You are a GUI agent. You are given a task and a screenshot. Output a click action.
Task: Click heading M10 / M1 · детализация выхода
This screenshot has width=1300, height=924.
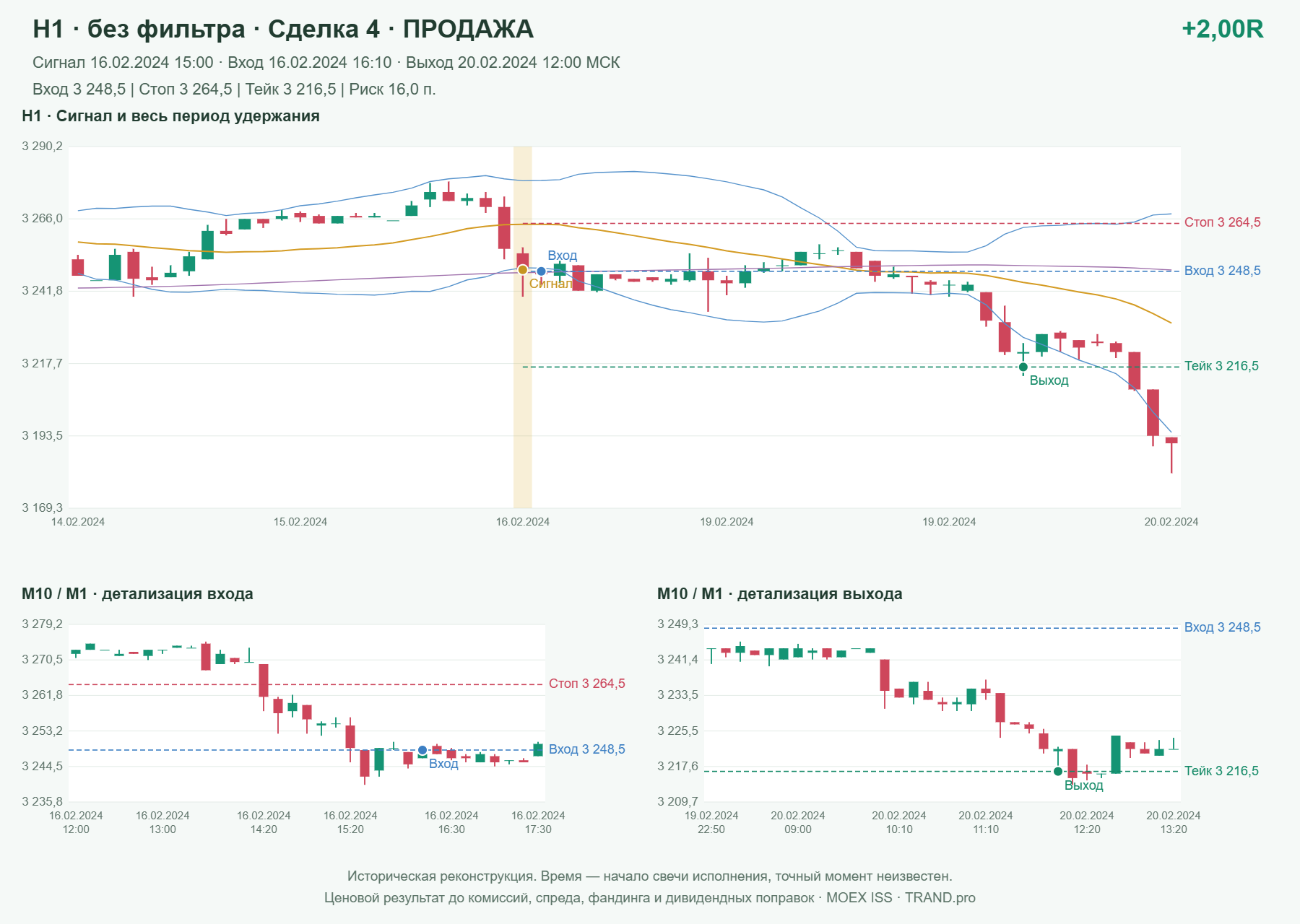point(780,594)
